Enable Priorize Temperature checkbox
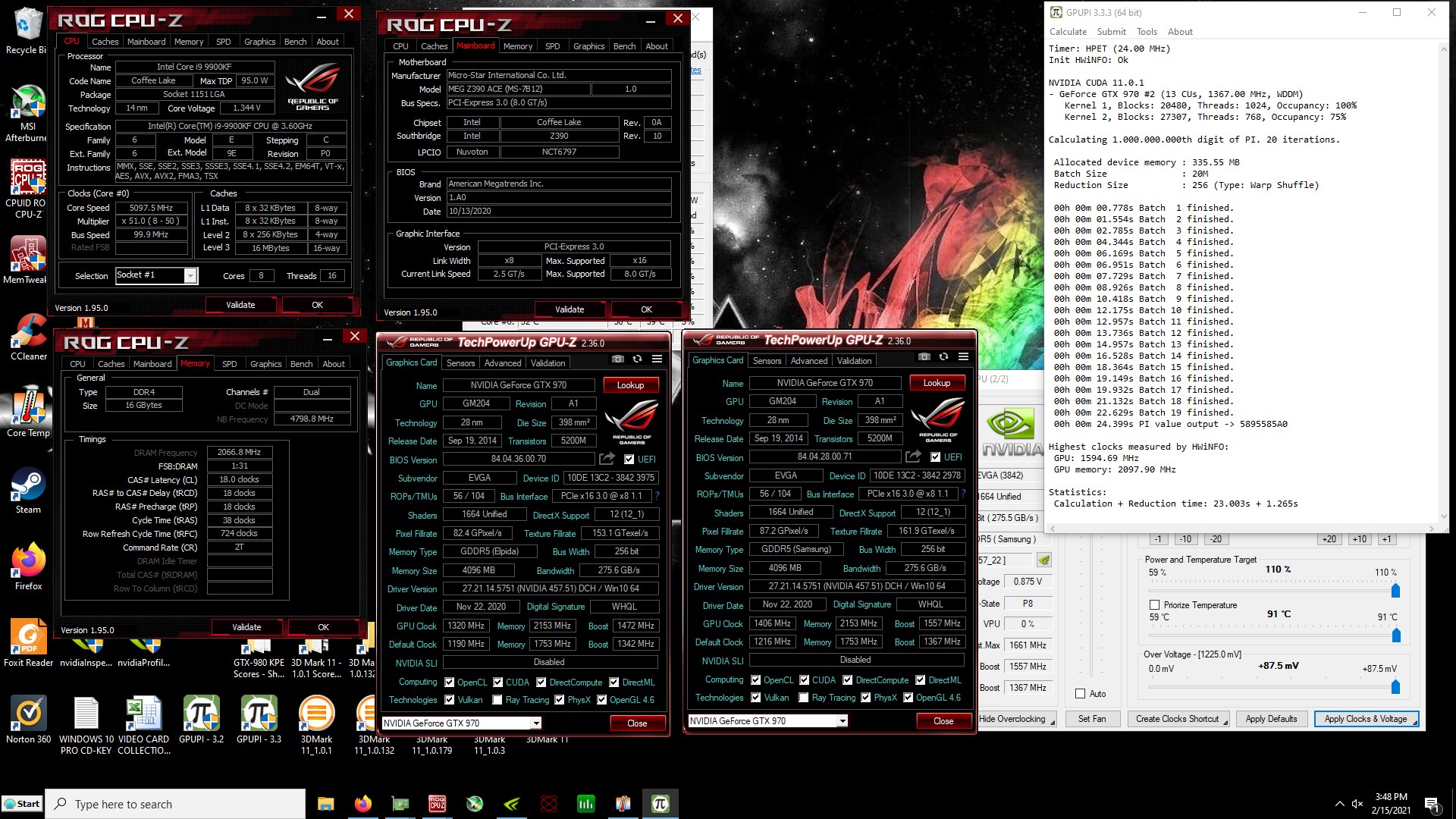The height and width of the screenshot is (819, 1456). click(1155, 605)
